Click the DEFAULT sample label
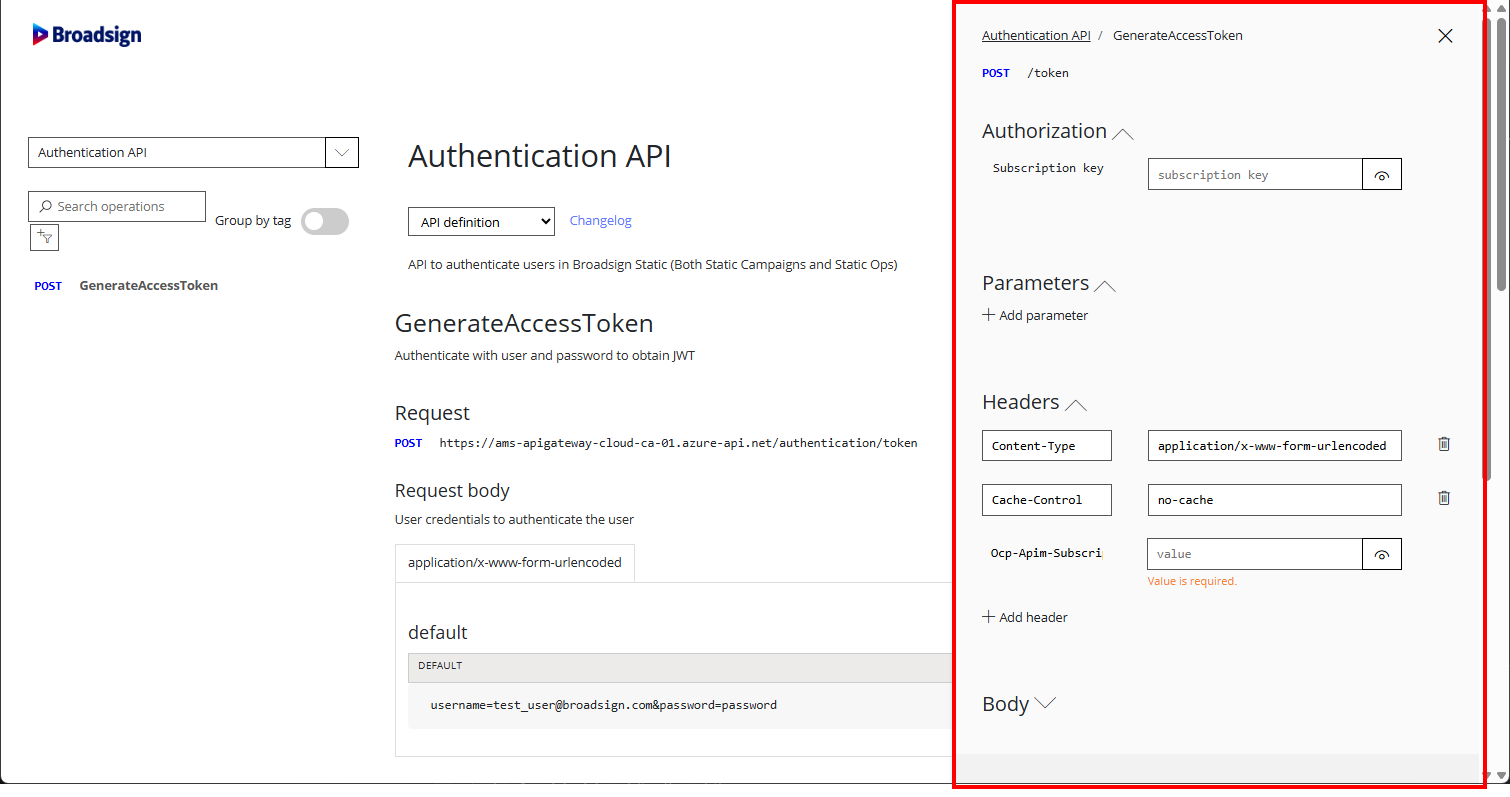 click(440, 666)
